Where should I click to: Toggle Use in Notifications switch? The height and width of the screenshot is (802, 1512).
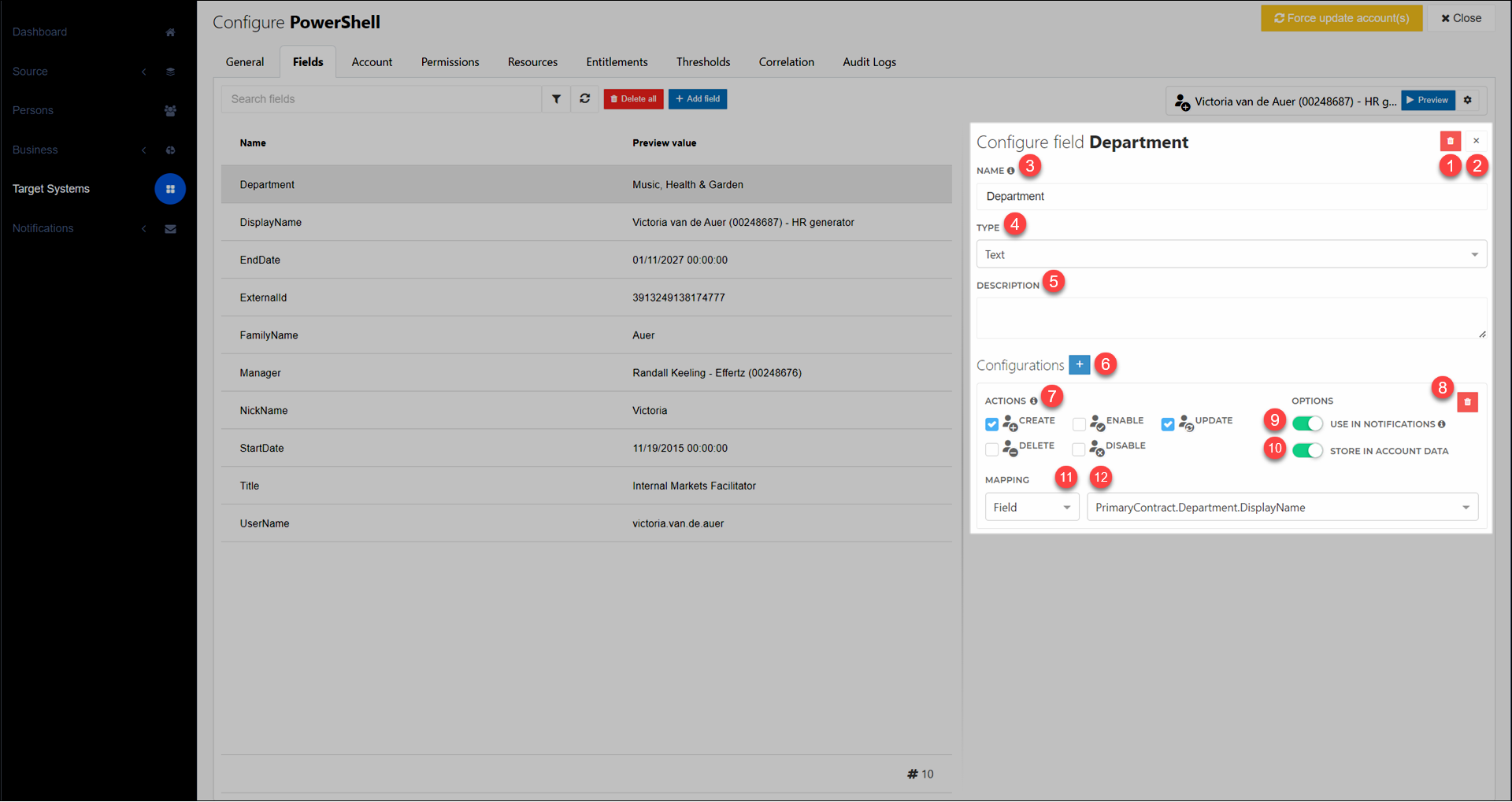[1307, 423]
